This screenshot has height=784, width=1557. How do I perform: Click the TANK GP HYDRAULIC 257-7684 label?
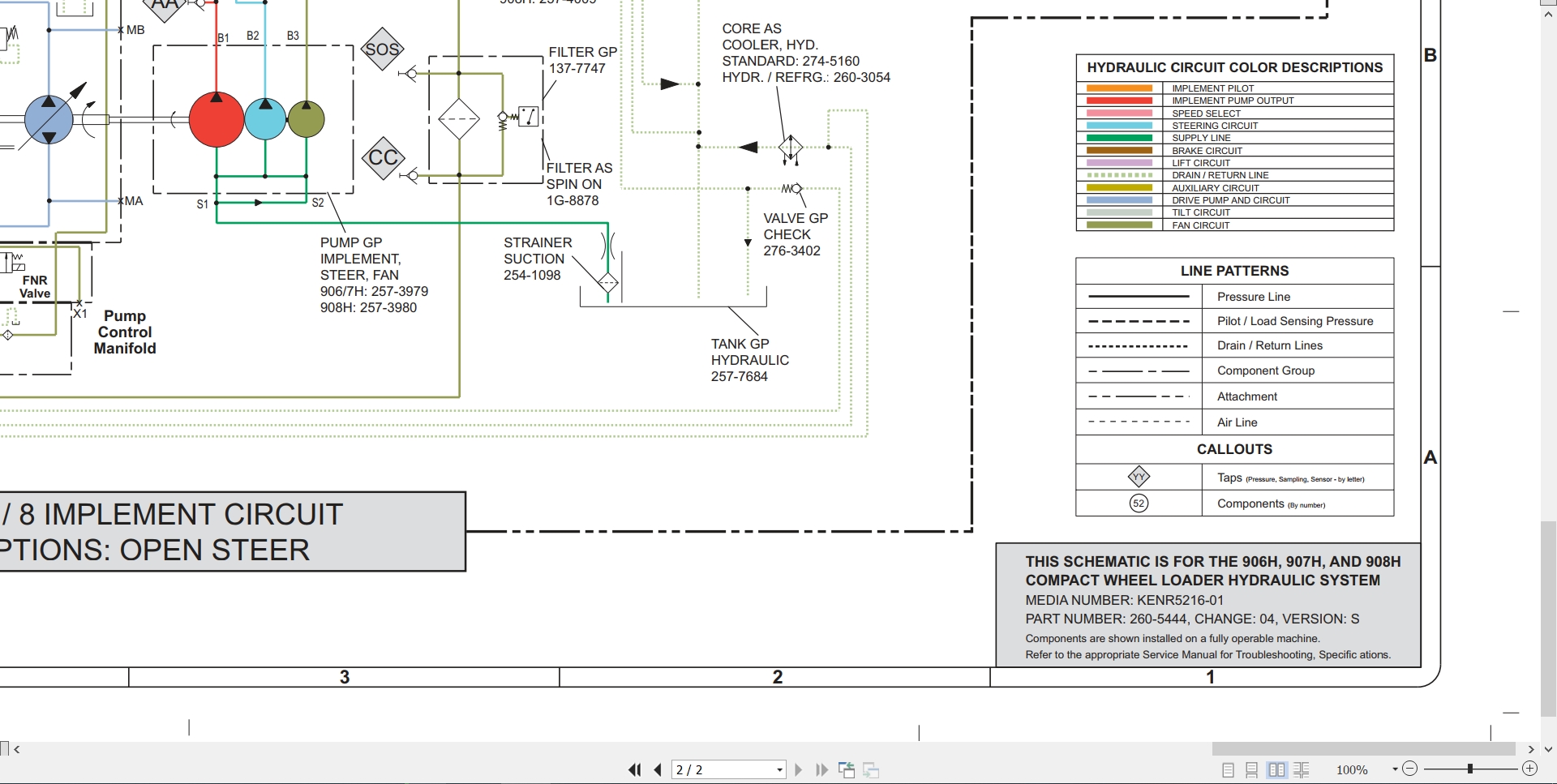(749, 360)
